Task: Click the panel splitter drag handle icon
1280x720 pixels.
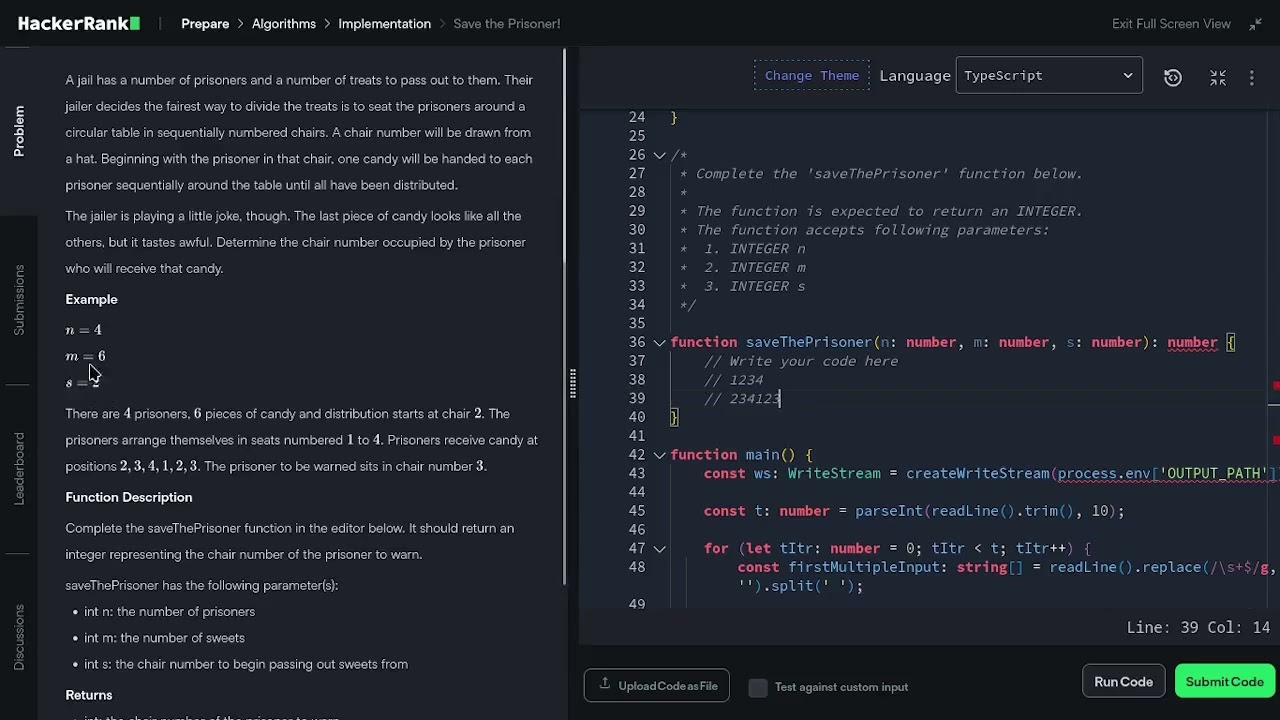Action: click(x=572, y=382)
